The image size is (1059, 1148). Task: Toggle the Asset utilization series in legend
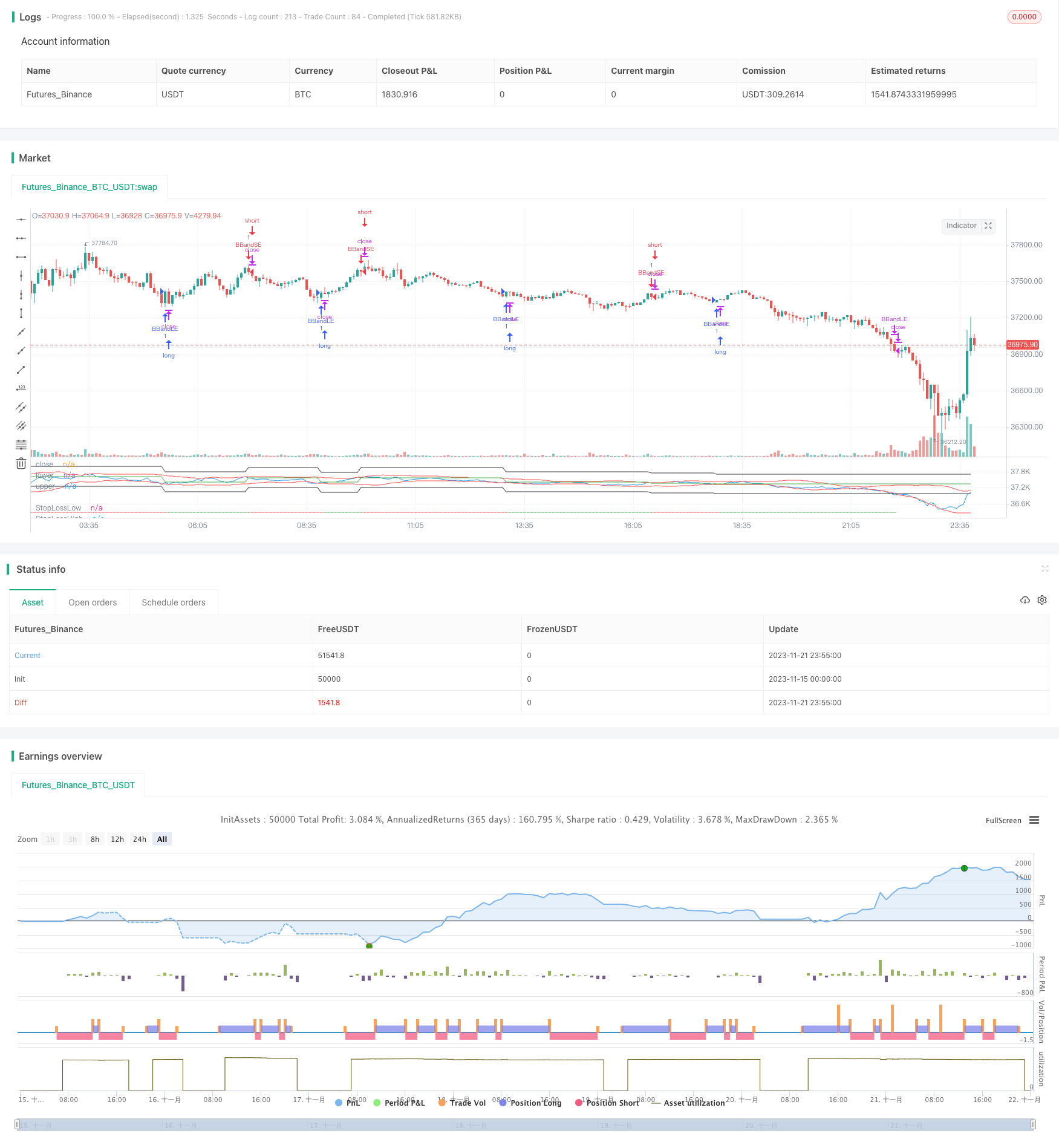pyautogui.click(x=688, y=1103)
